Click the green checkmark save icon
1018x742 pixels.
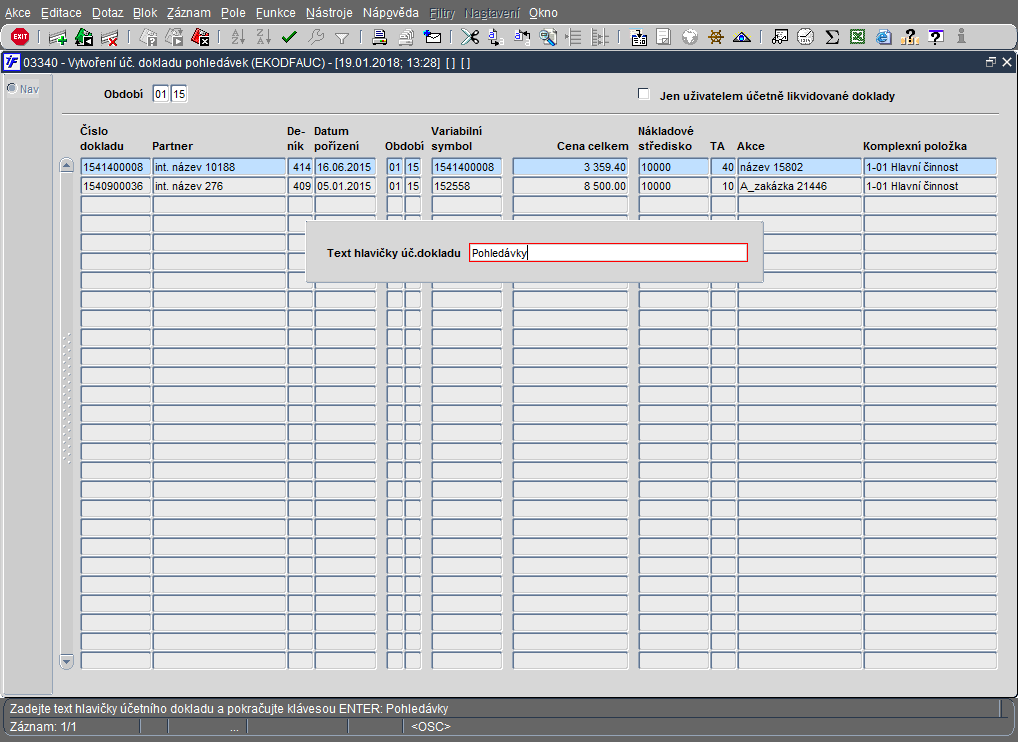(290, 37)
